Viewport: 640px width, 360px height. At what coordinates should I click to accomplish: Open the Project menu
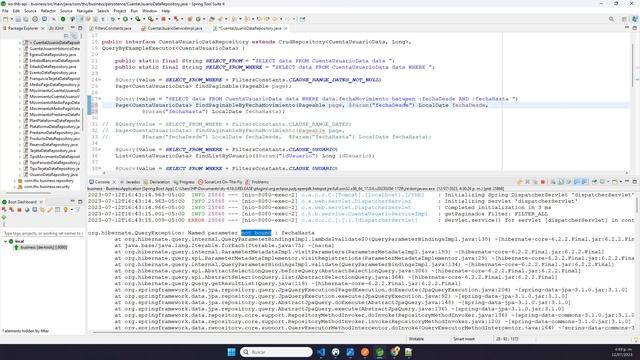point(120,11)
